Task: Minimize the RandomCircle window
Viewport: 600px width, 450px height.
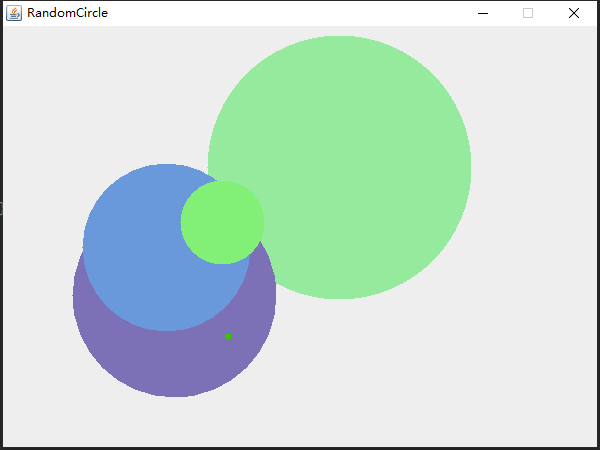Action: (x=483, y=13)
